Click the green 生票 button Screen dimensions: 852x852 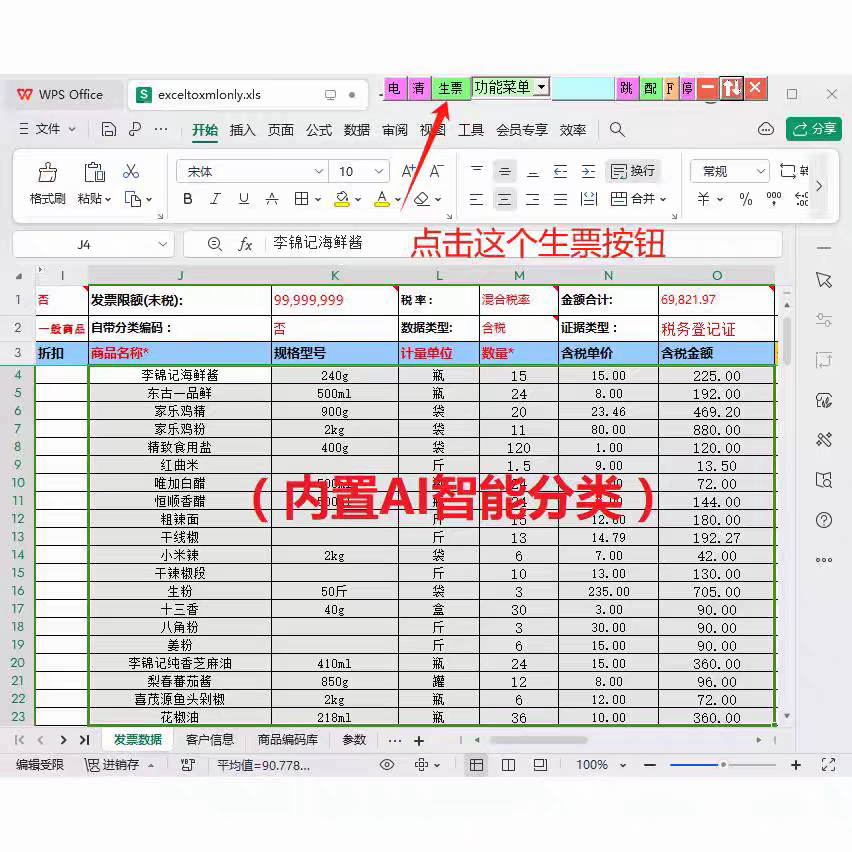click(x=450, y=87)
